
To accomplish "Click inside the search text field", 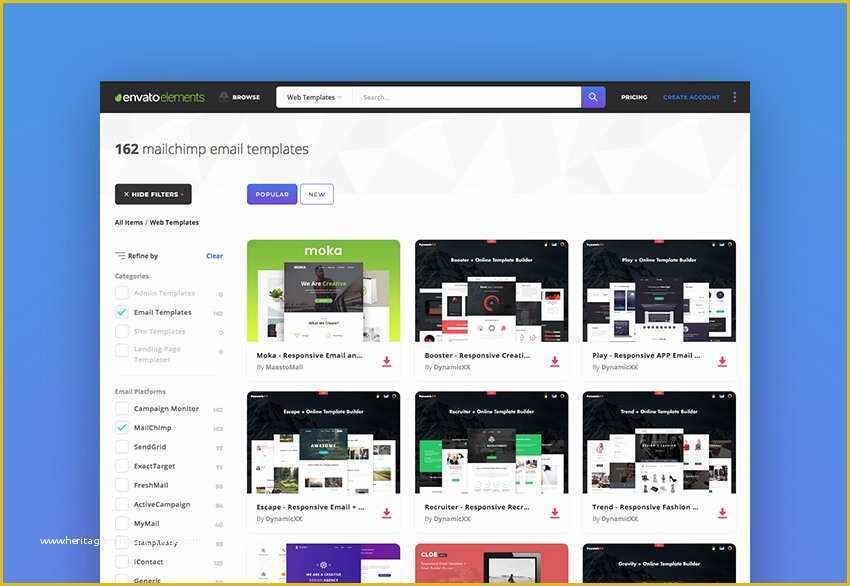I will (x=467, y=98).
